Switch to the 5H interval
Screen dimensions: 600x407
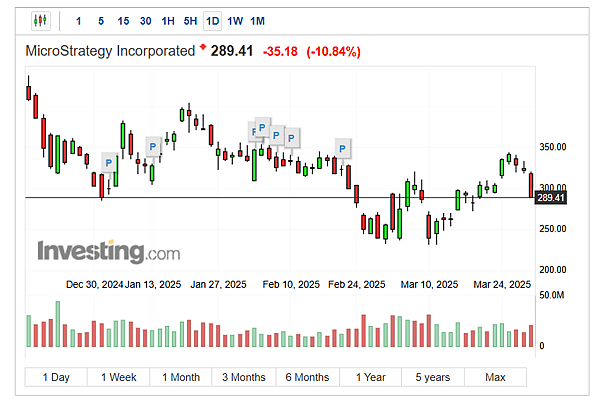tap(190, 21)
